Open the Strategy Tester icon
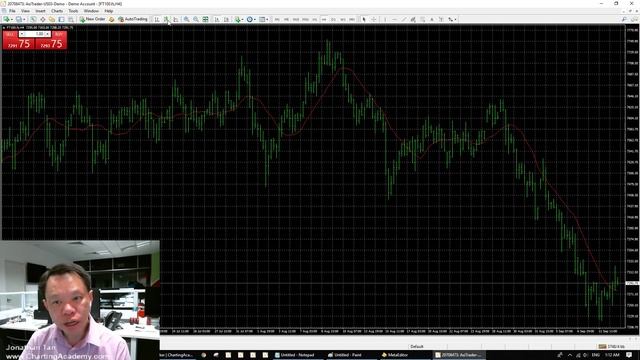This screenshot has height=360, width=640. 71,19
